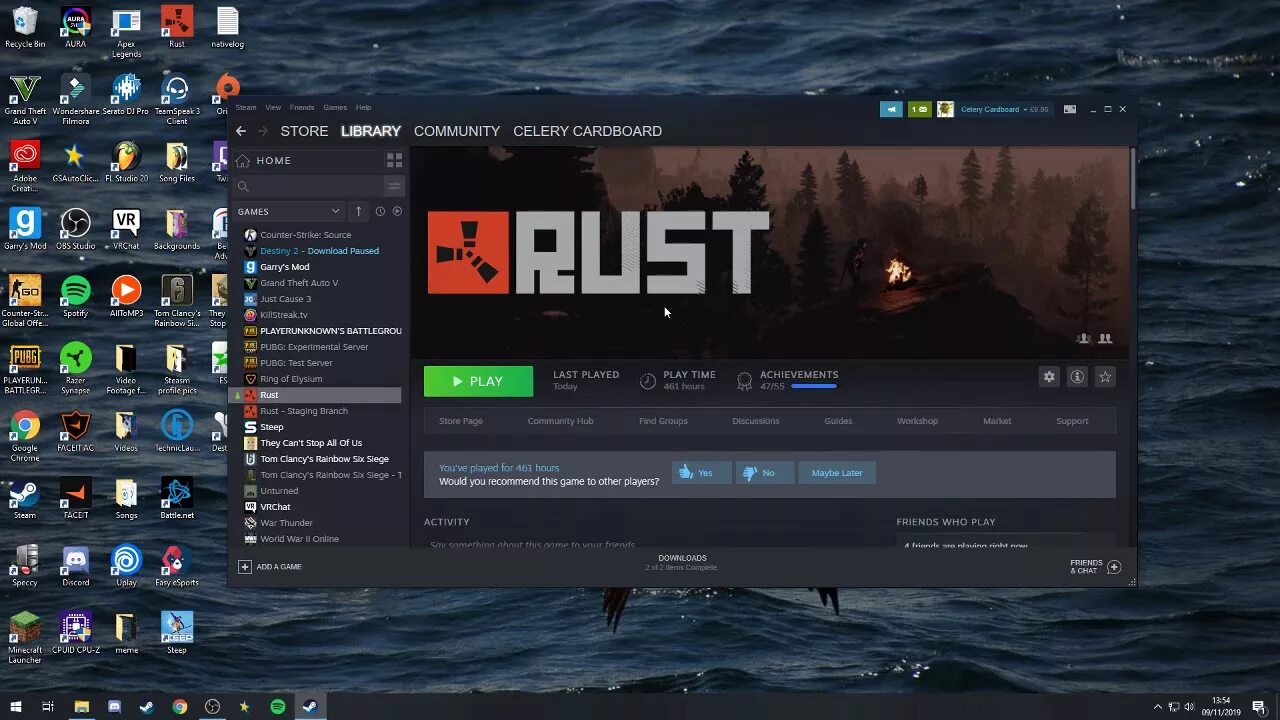Screen dimensions: 1280x720
Task: Switch to the STORE tab
Action: 304,131
